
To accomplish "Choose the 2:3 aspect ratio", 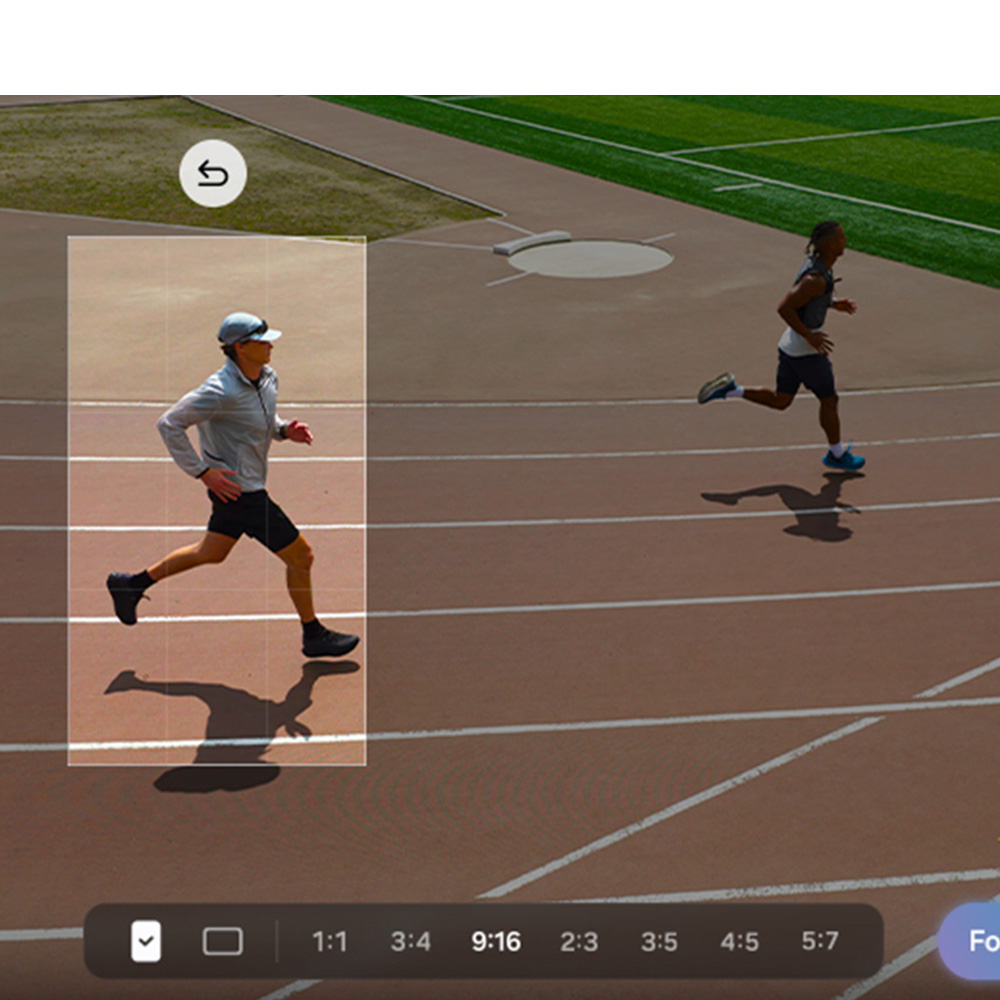I will (579, 941).
